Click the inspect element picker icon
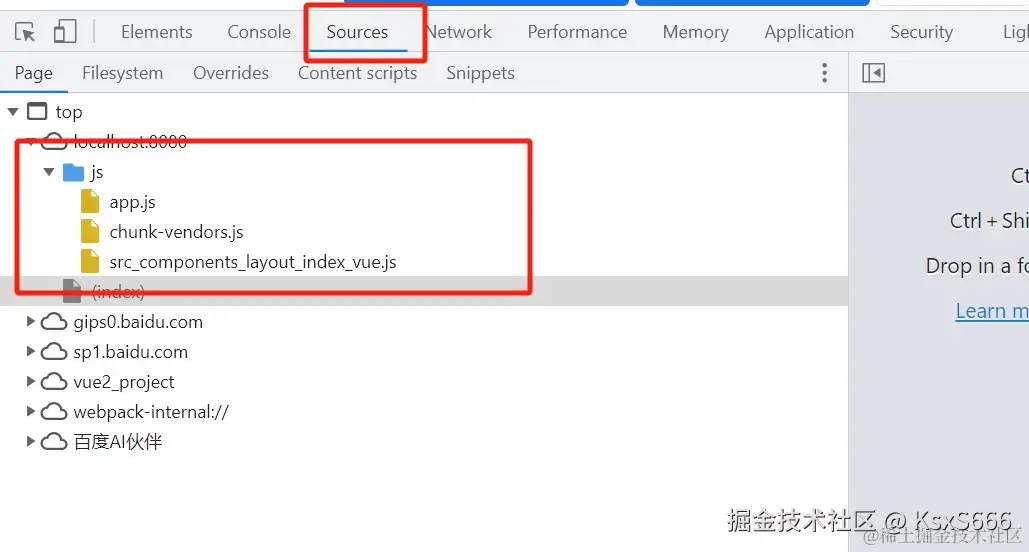Screen dimensions: 1029x552 (26, 32)
